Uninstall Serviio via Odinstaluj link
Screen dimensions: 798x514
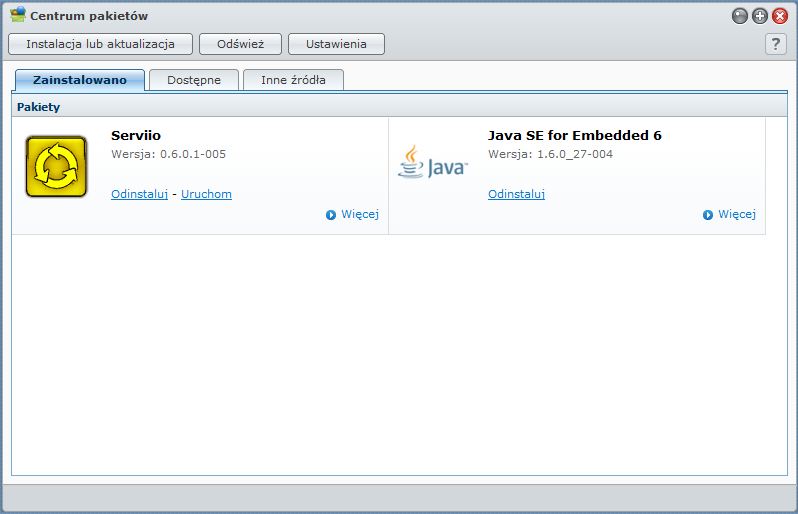139,194
